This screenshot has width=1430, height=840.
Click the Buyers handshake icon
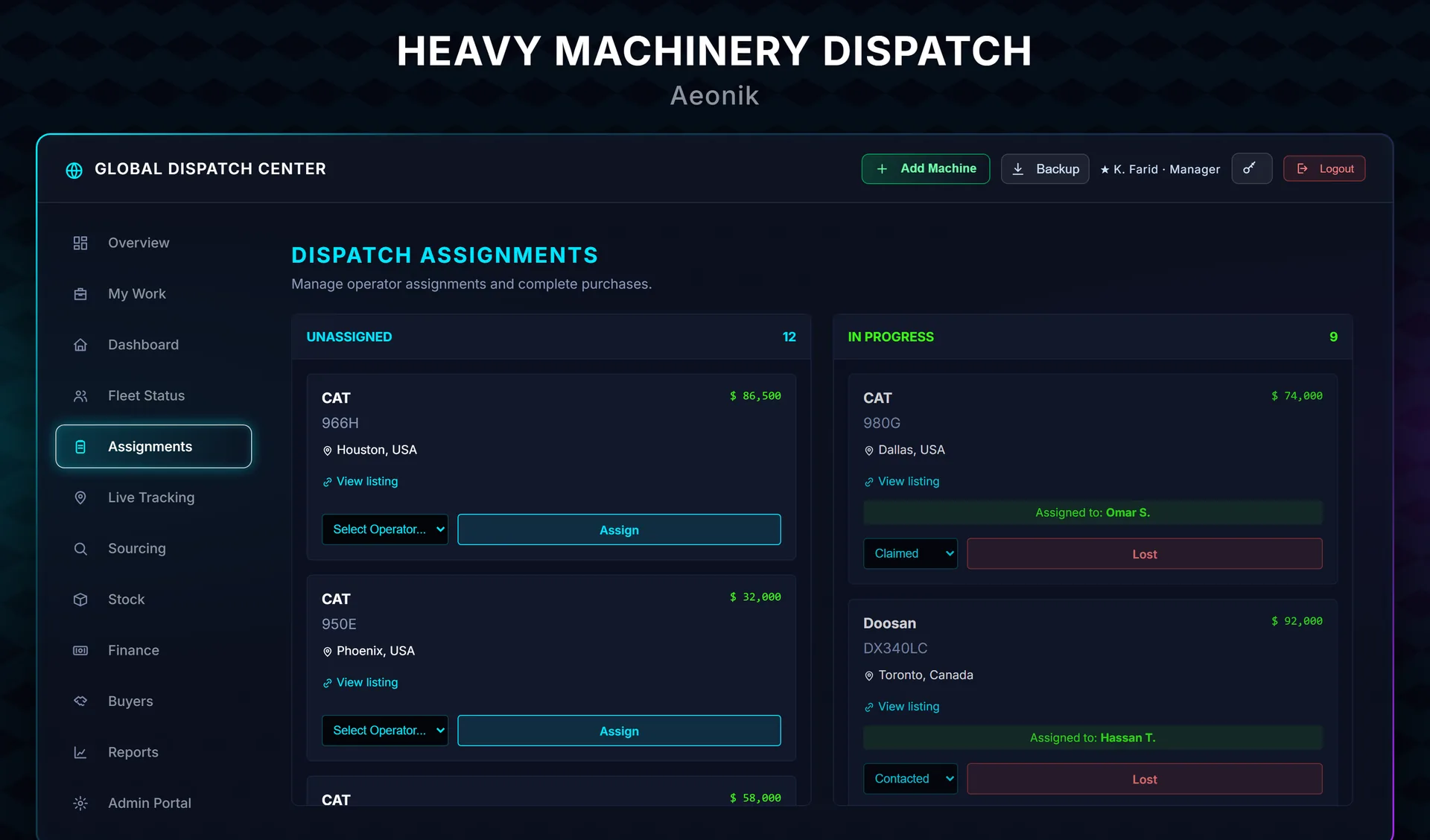pyautogui.click(x=80, y=701)
